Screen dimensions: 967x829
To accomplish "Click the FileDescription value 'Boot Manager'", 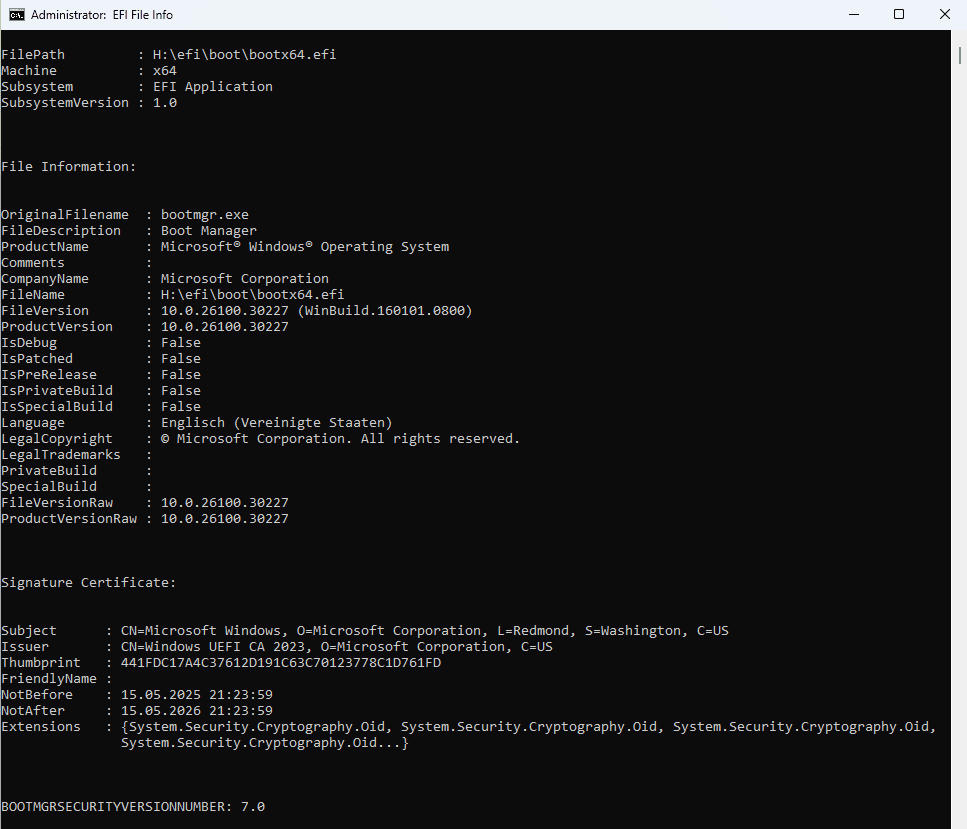I will click(x=208, y=231).
